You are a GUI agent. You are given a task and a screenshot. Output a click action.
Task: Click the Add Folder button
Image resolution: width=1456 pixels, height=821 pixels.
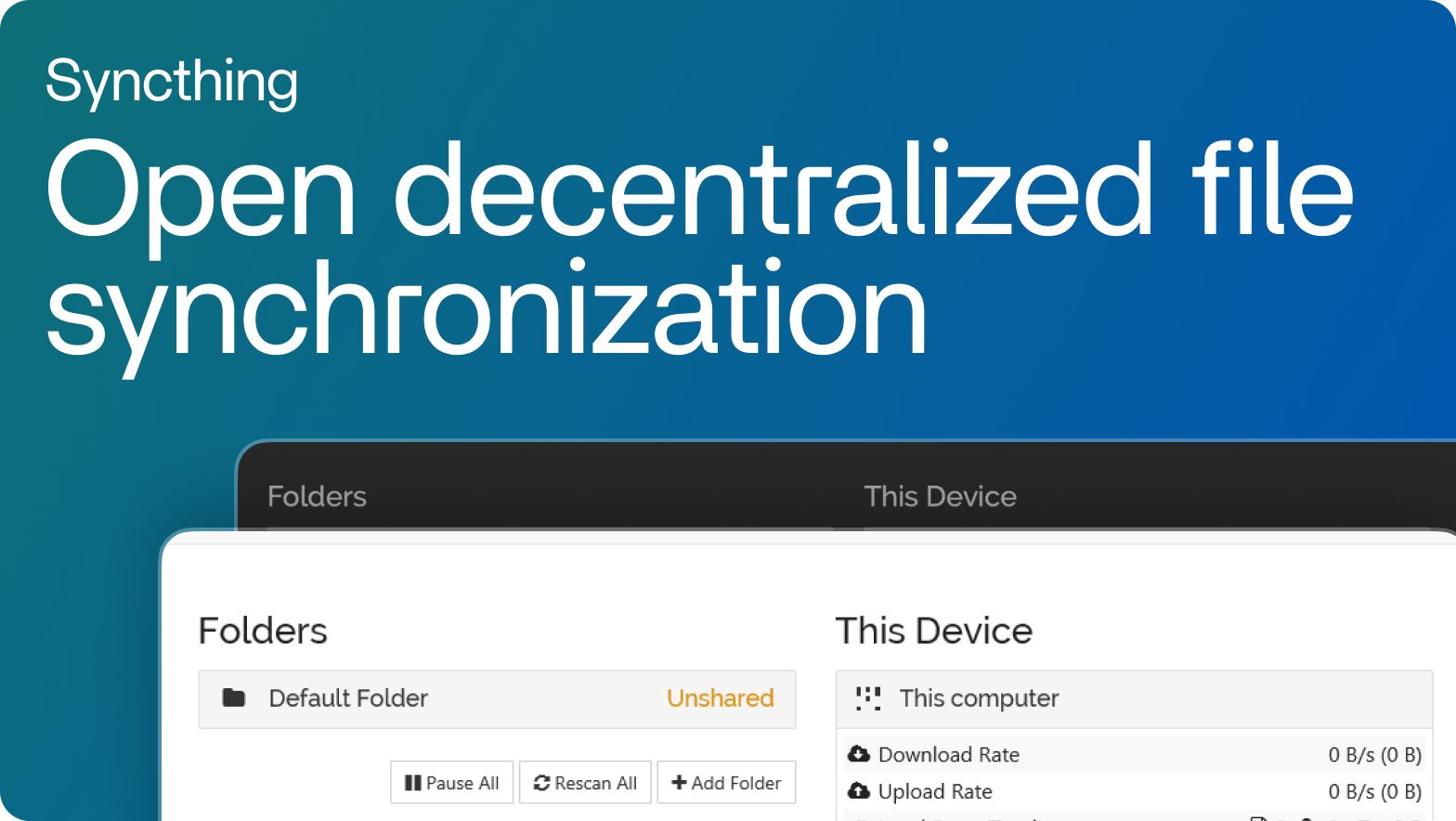(x=726, y=783)
